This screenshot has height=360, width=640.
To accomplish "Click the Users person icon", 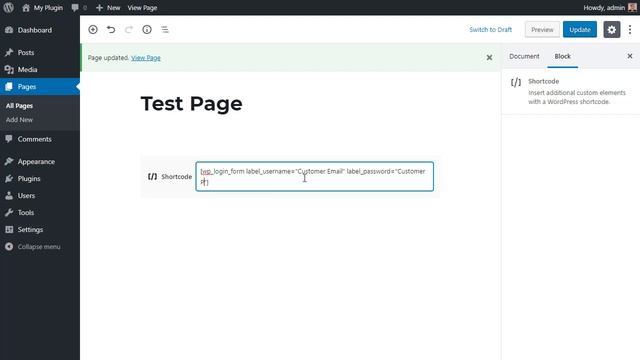I will [9, 196].
